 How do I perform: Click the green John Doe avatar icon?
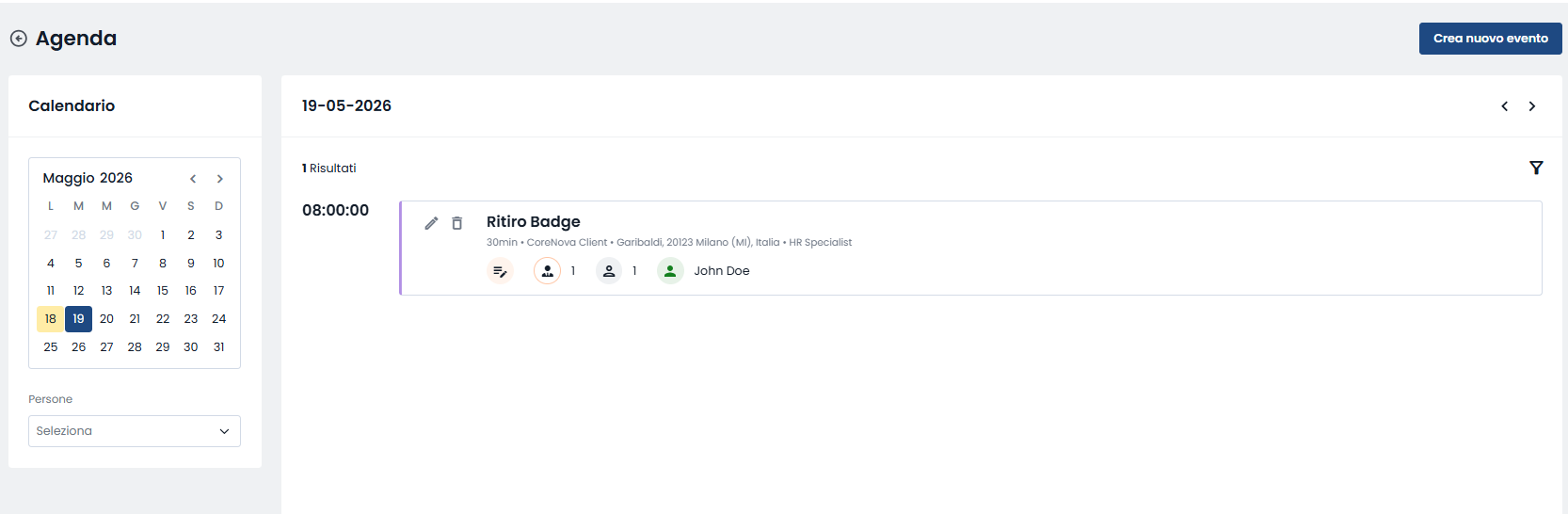[x=670, y=271]
